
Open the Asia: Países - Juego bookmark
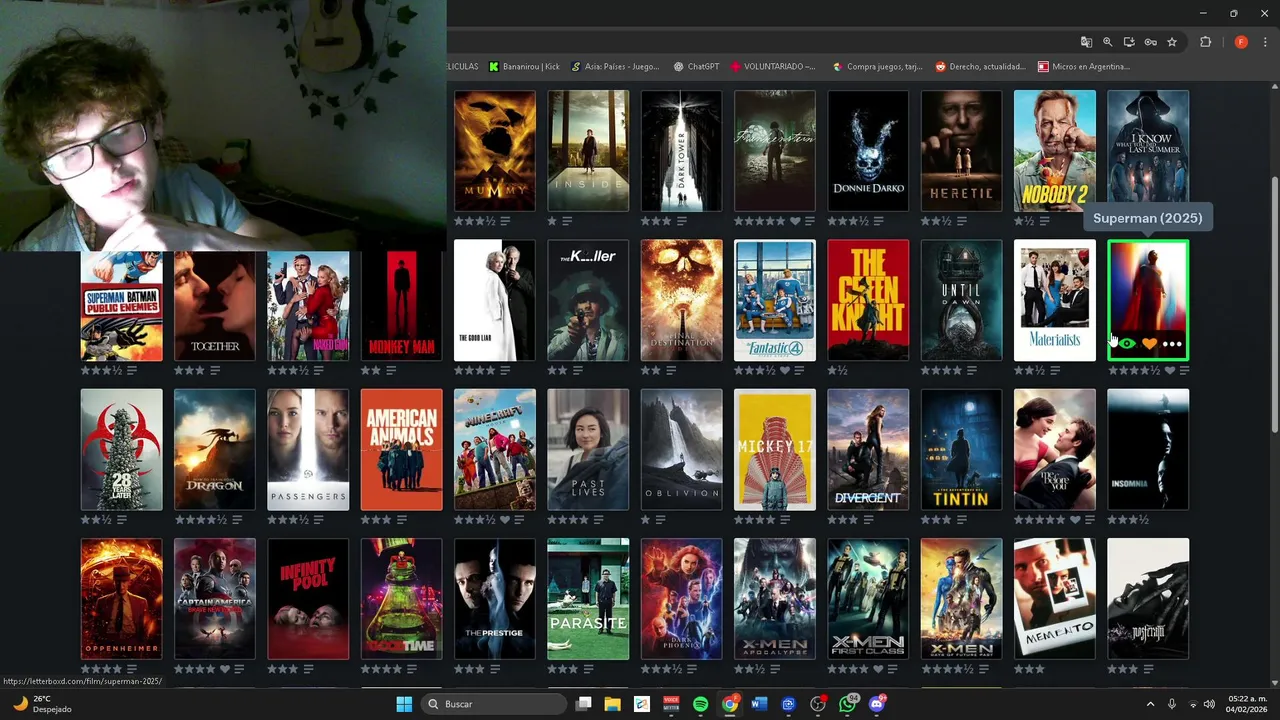point(615,67)
